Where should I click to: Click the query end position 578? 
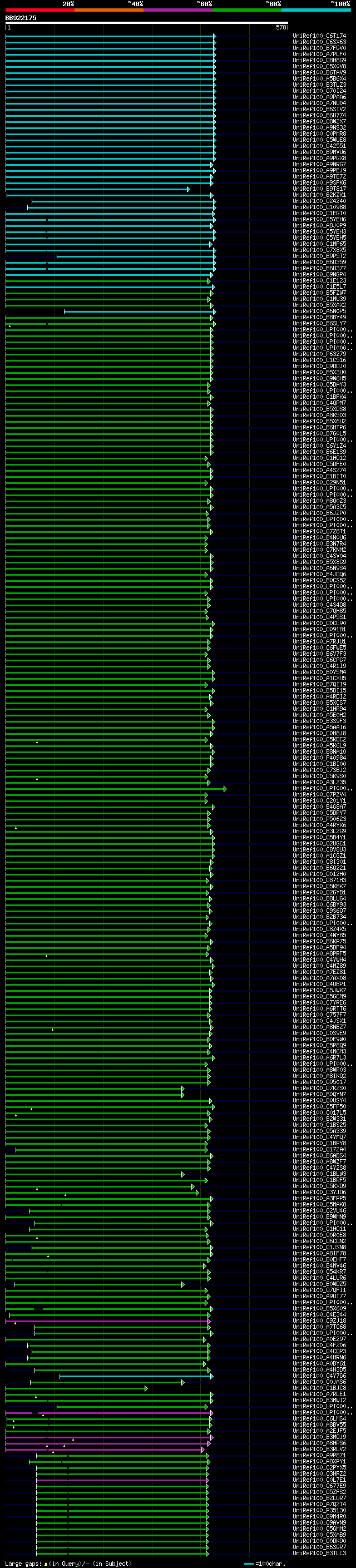point(280,27)
